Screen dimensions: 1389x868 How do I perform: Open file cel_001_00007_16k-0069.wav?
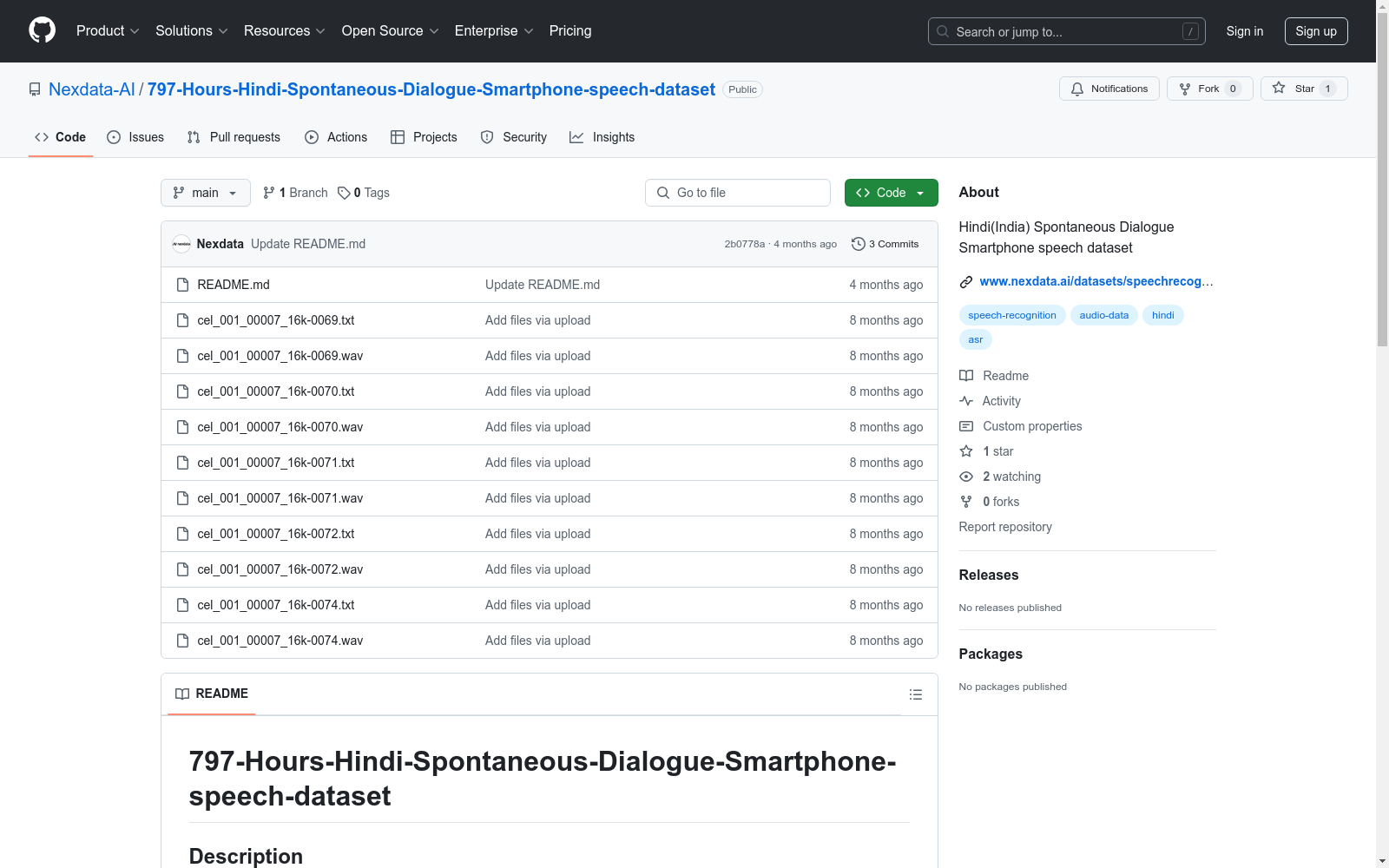point(280,356)
